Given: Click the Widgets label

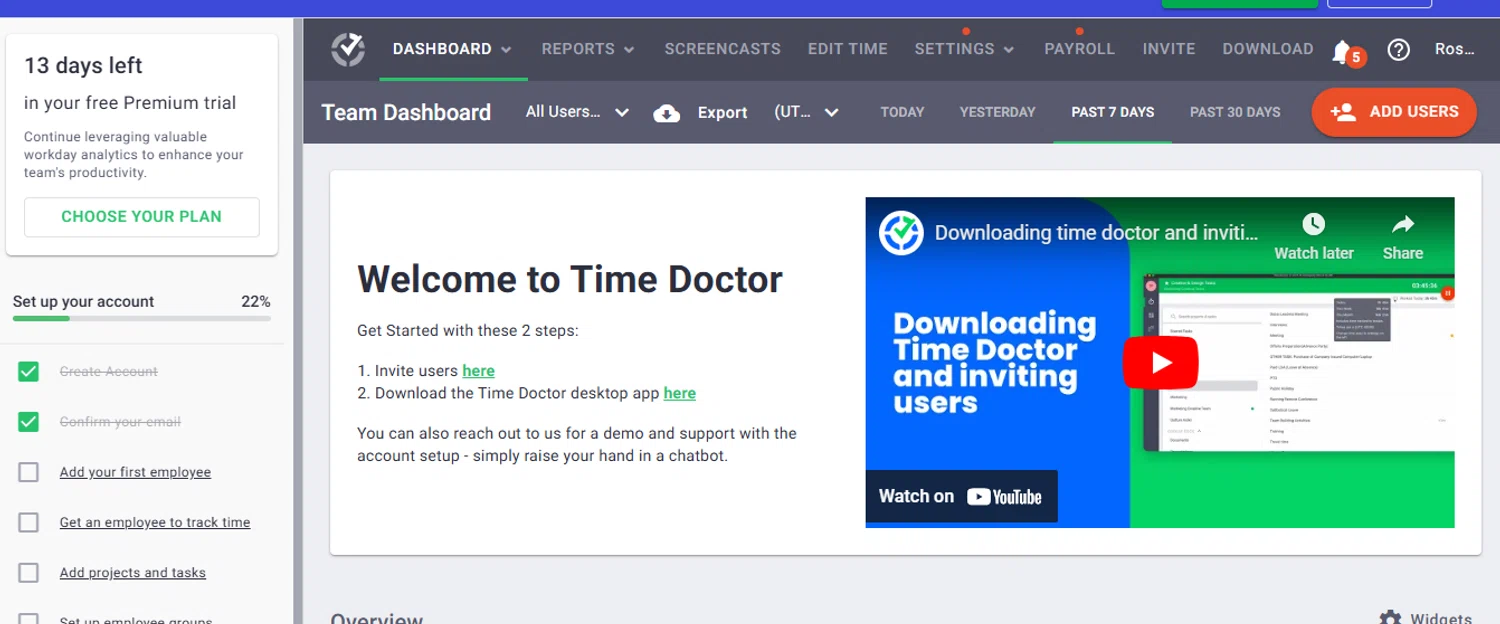Looking at the screenshot, I should [1441, 619].
